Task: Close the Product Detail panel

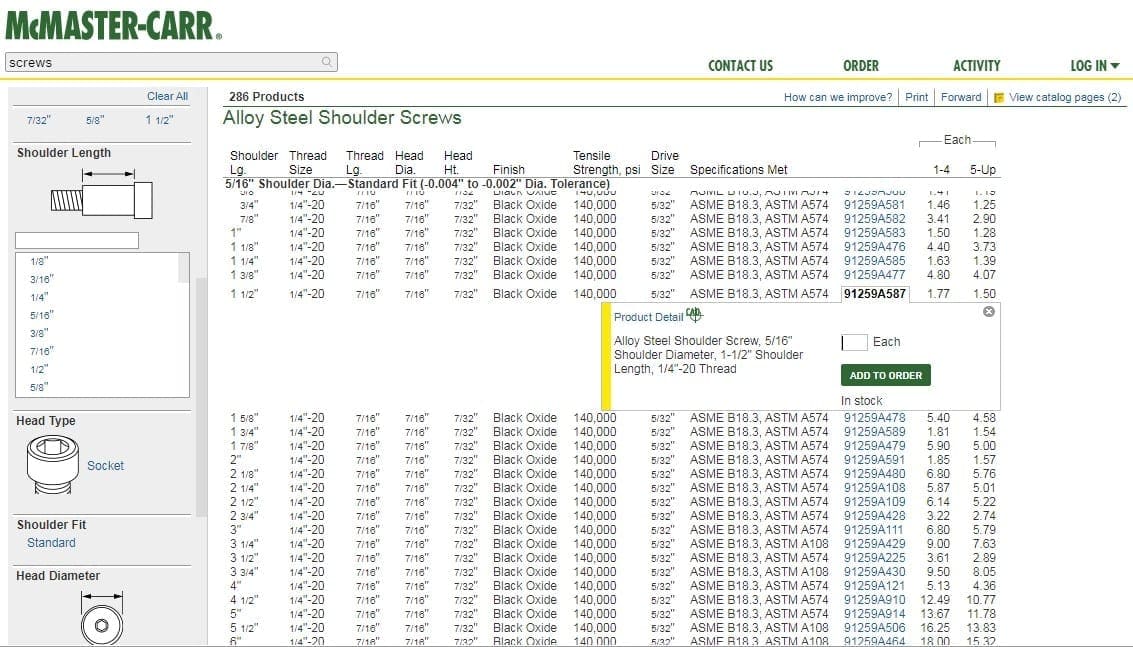Action: coord(988,312)
